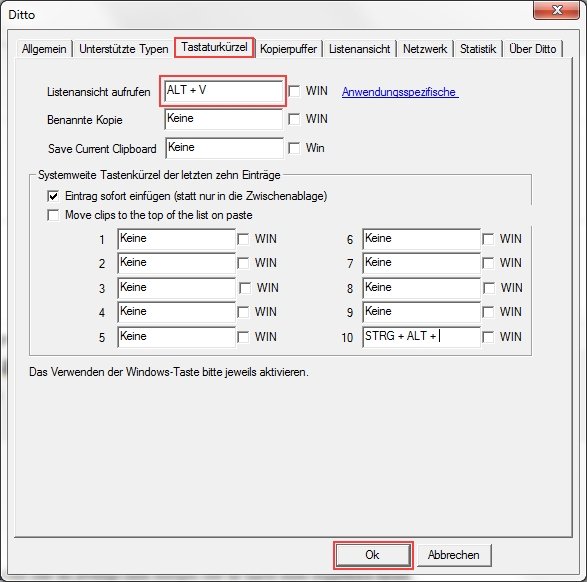Confirm settings with the Ok button
This screenshot has height=582, width=587.
(373, 555)
